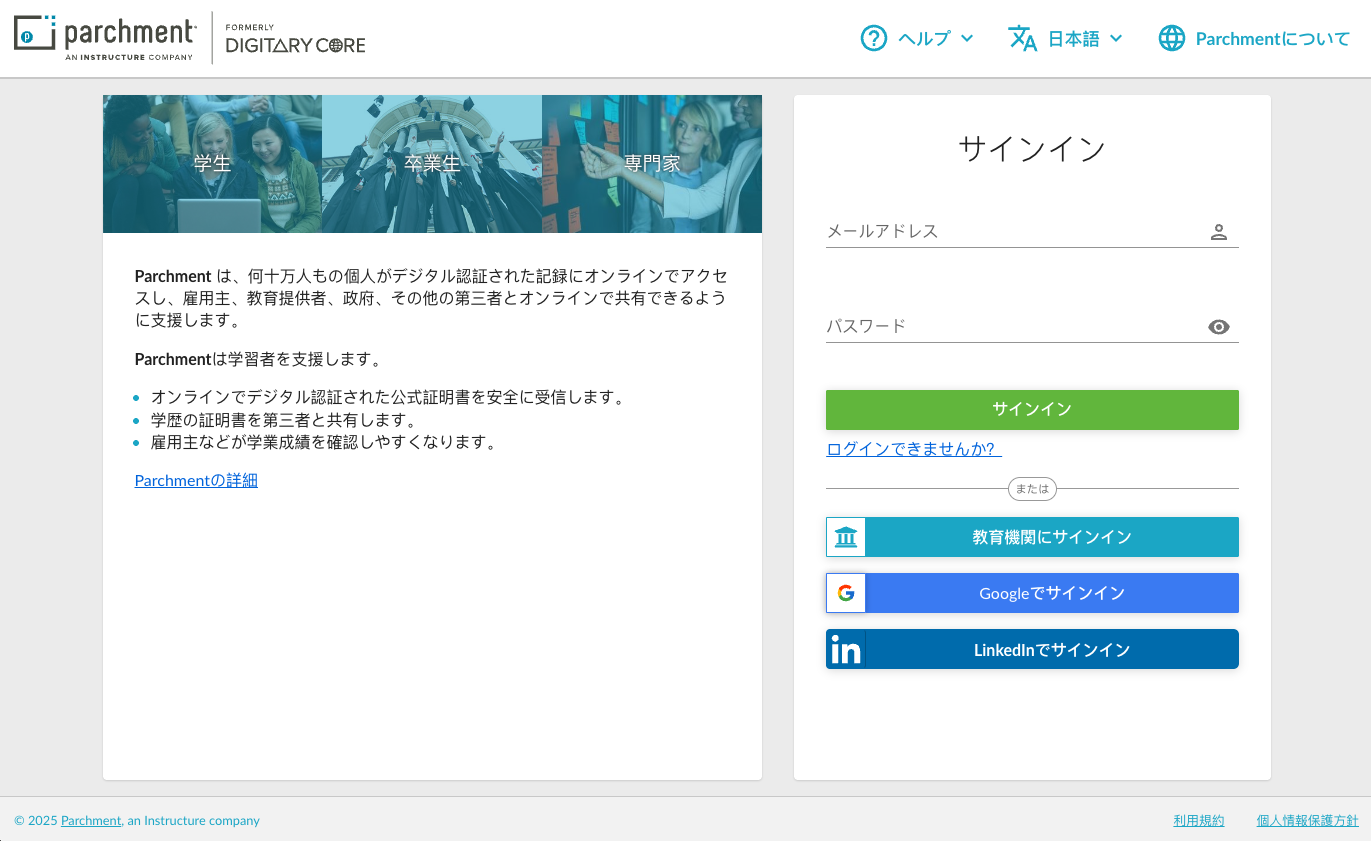The width and height of the screenshot is (1371, 841).
Task: Click the Googleでサインイン button
Action: point(1032,593)
